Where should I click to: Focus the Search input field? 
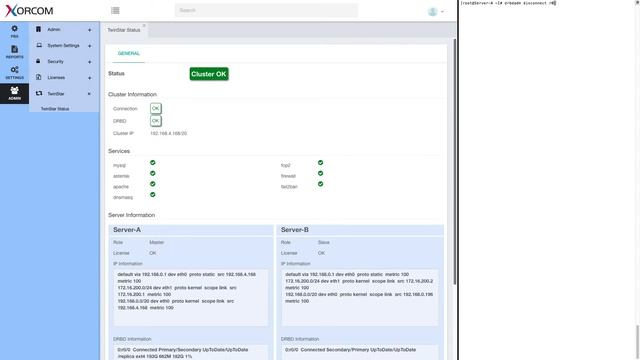coord(267,10)
